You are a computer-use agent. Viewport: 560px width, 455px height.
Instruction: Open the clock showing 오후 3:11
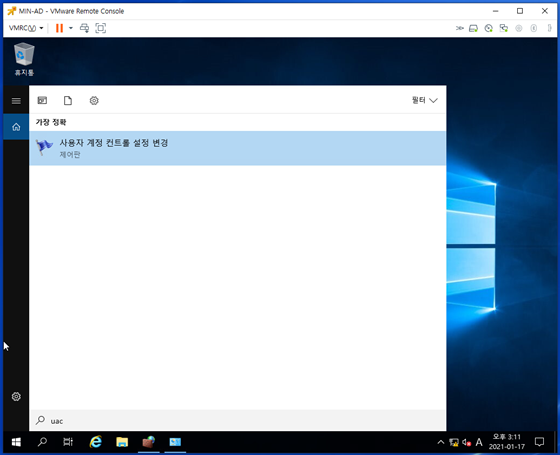507,442
